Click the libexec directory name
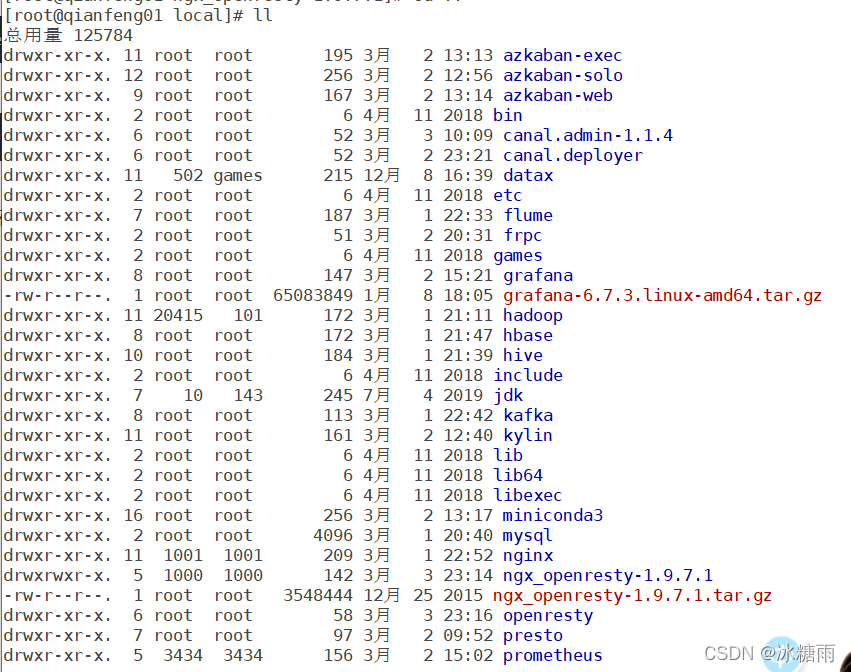 click(528, 496)
